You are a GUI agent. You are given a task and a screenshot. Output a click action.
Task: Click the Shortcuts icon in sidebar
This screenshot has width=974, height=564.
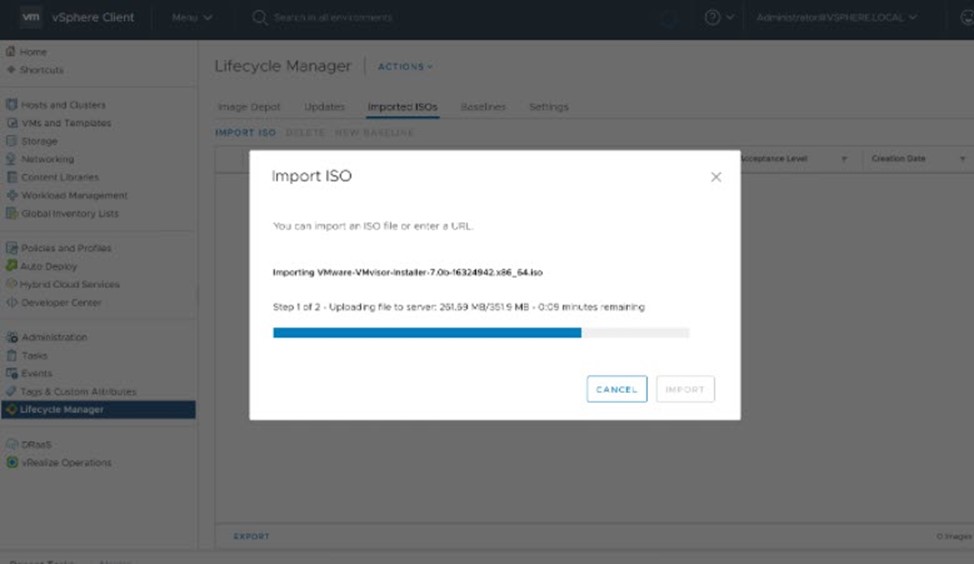pyautogui.click(x=11, y=70)
